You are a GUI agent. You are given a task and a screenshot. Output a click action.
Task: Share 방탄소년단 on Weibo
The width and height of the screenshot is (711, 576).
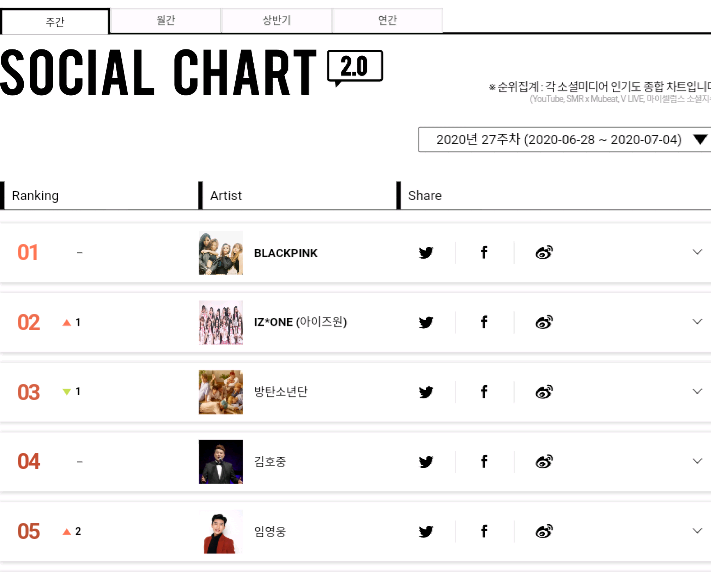[544, 392]
